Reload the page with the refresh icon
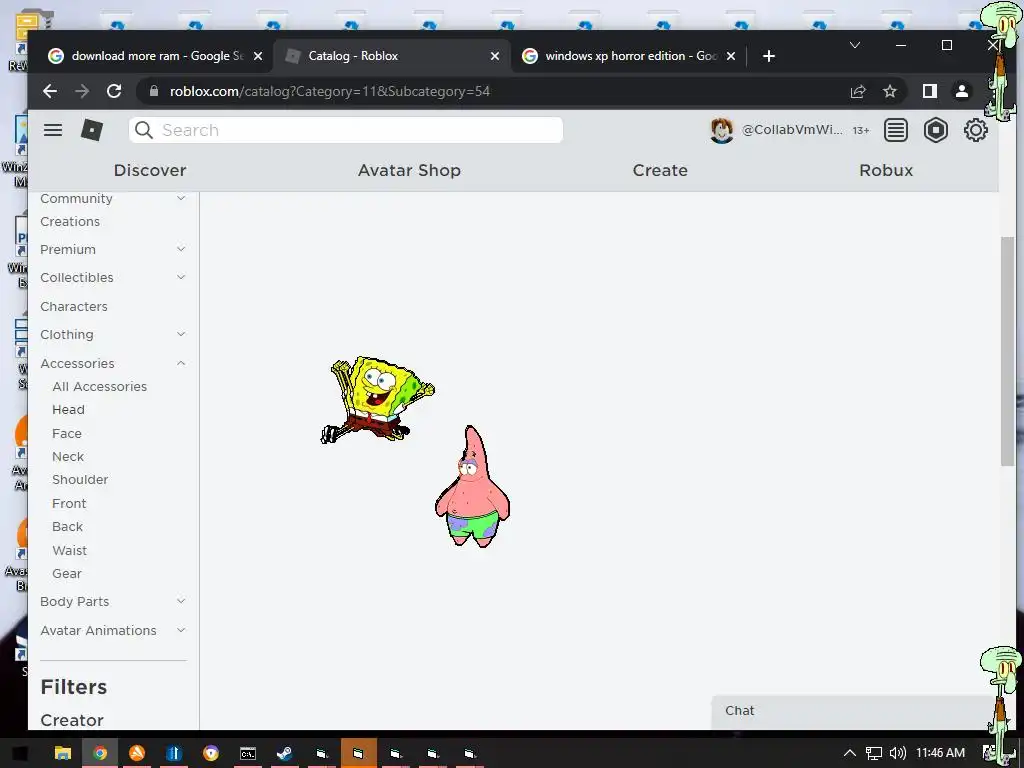This screenshot has height=768, width=1024. [114, 91]
